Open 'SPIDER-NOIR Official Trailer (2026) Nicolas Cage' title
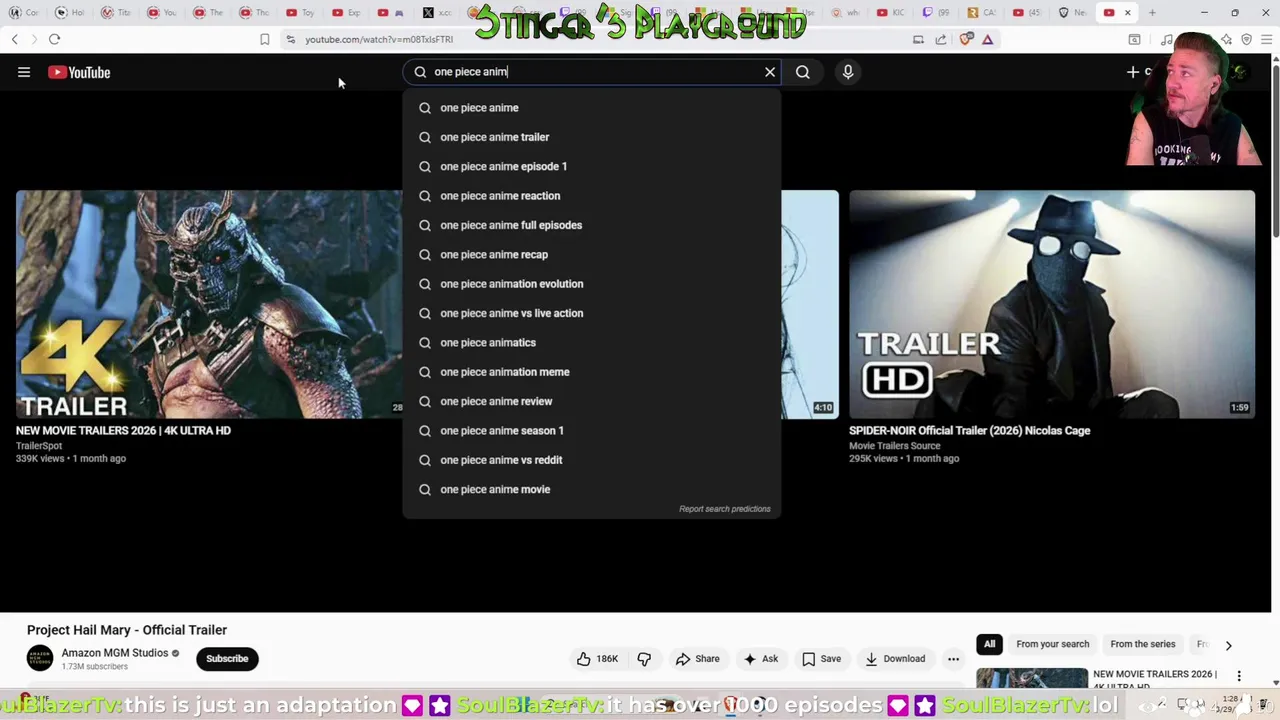 tap(970, 431)
